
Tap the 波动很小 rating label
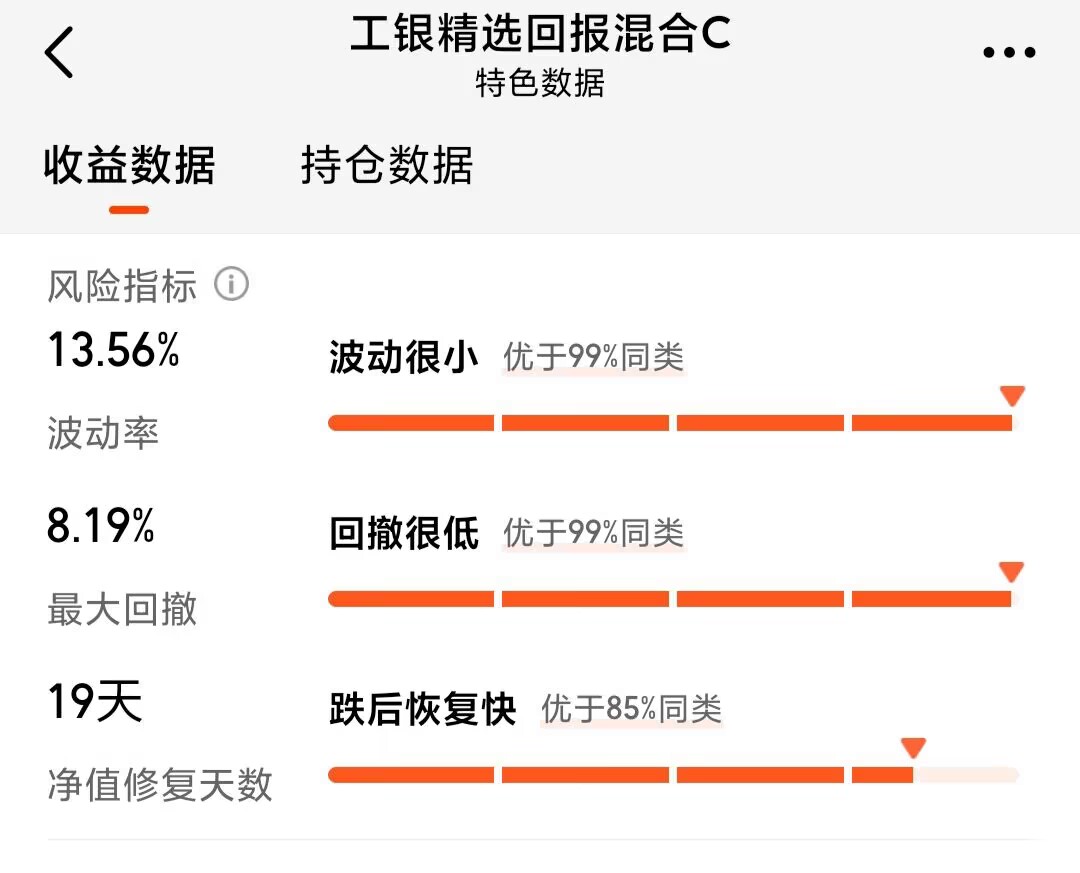click(404, 357)
